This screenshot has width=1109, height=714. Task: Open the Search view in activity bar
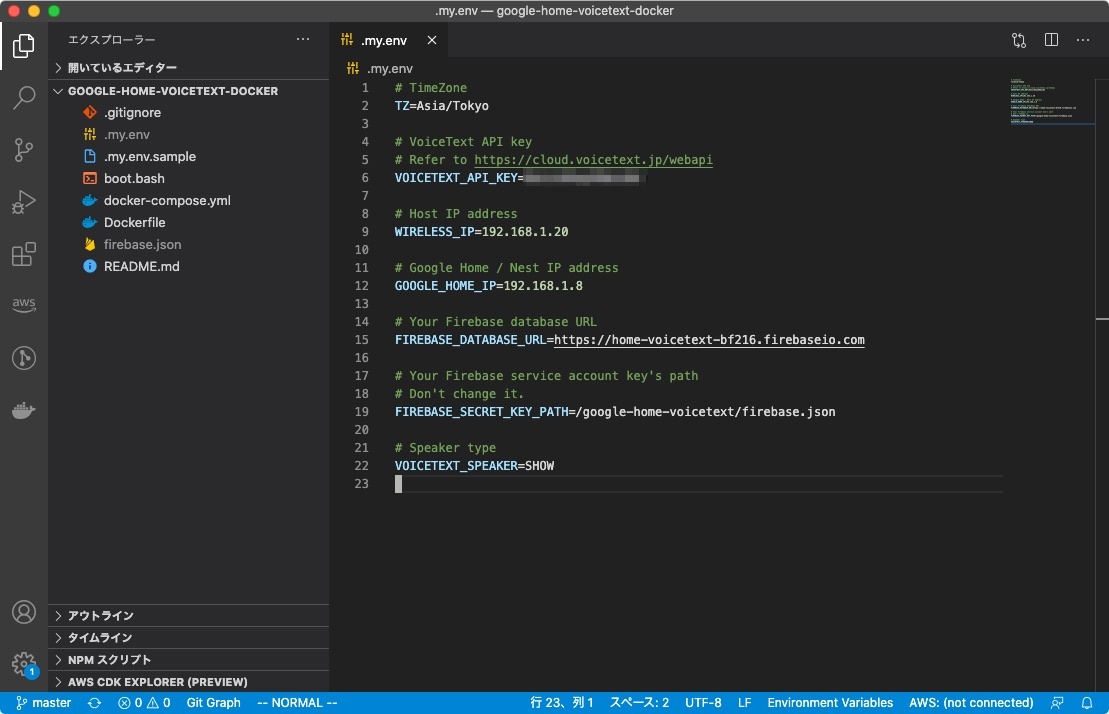pyautogui.click(x=24, y=98)
